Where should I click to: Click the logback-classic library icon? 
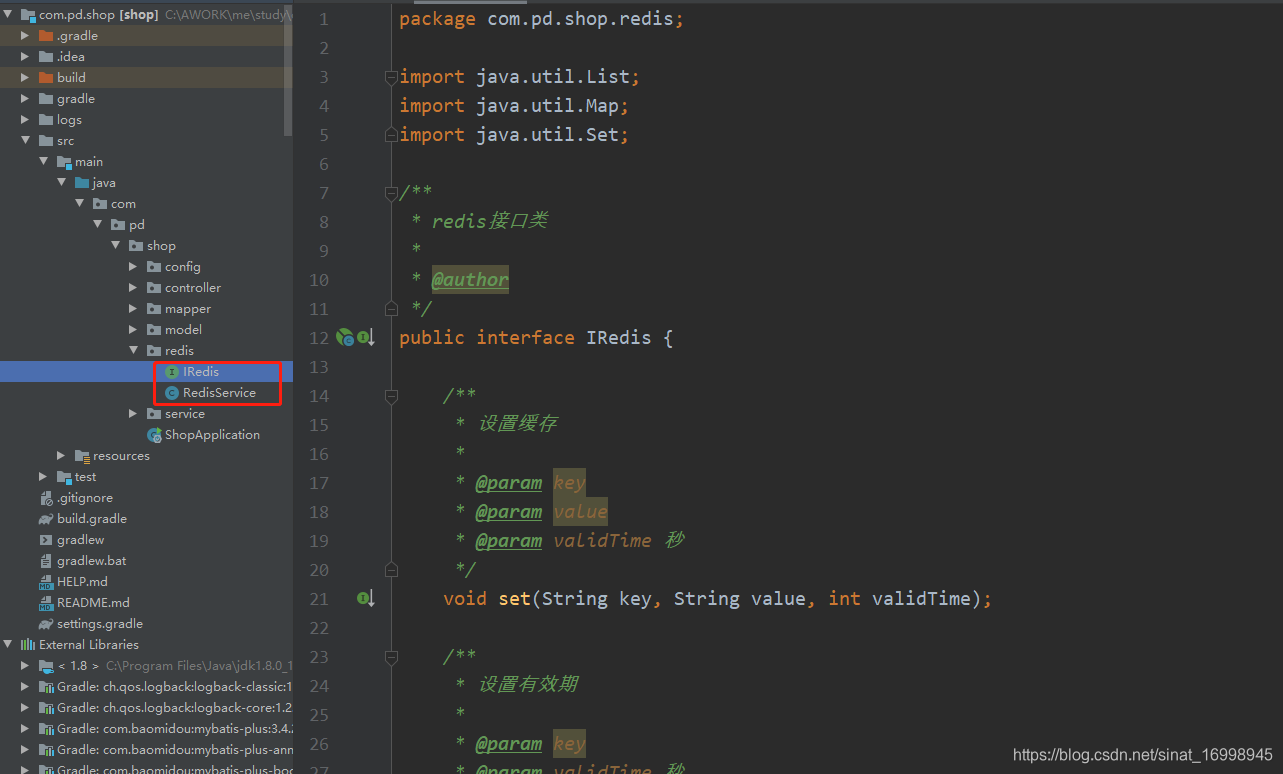tap(46, 687)
